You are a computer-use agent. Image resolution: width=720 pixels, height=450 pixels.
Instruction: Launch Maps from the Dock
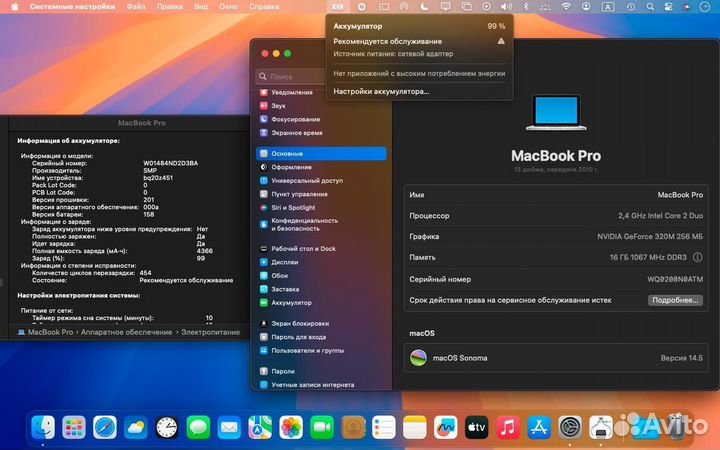260,428
